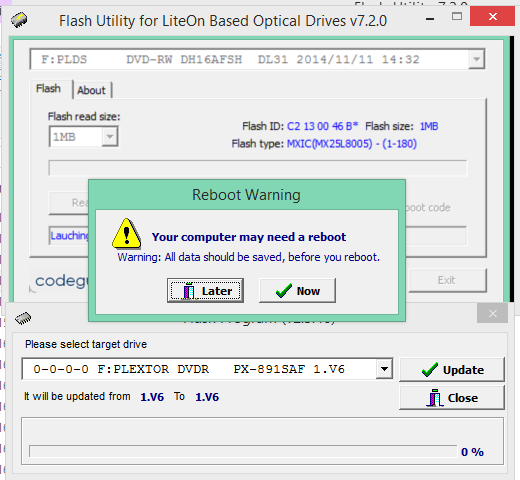The width and height of the screenshot is (520, 480).
Task: Click the partially hidden Read button
Action: 69,203
